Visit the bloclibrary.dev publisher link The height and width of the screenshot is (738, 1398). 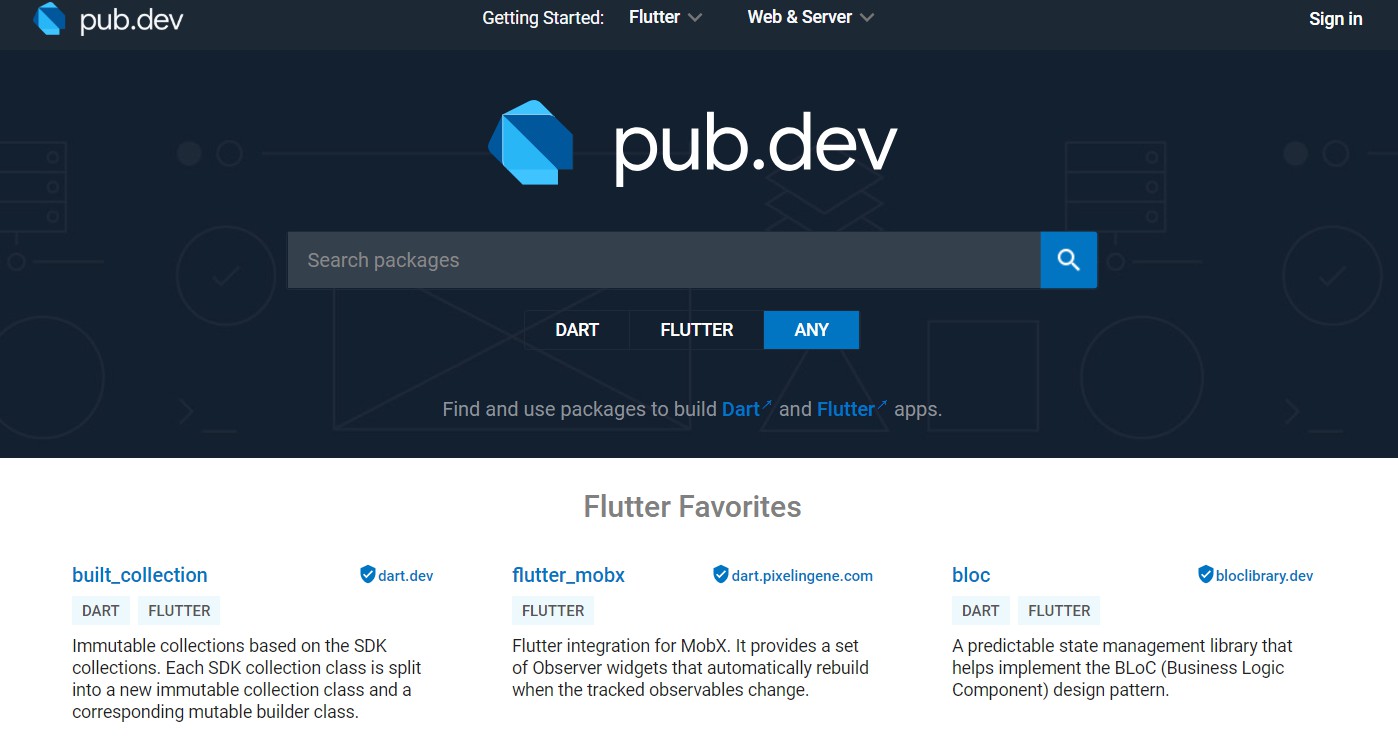[1264, 576]
